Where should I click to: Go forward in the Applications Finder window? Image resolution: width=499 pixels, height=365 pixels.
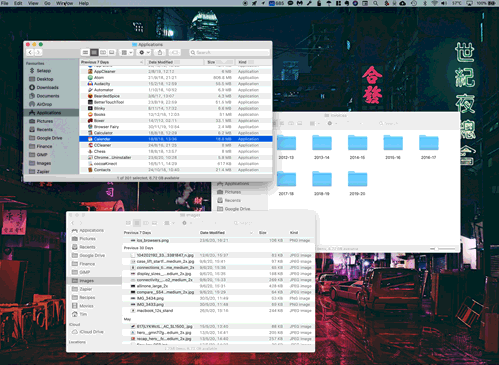[38, 52]
